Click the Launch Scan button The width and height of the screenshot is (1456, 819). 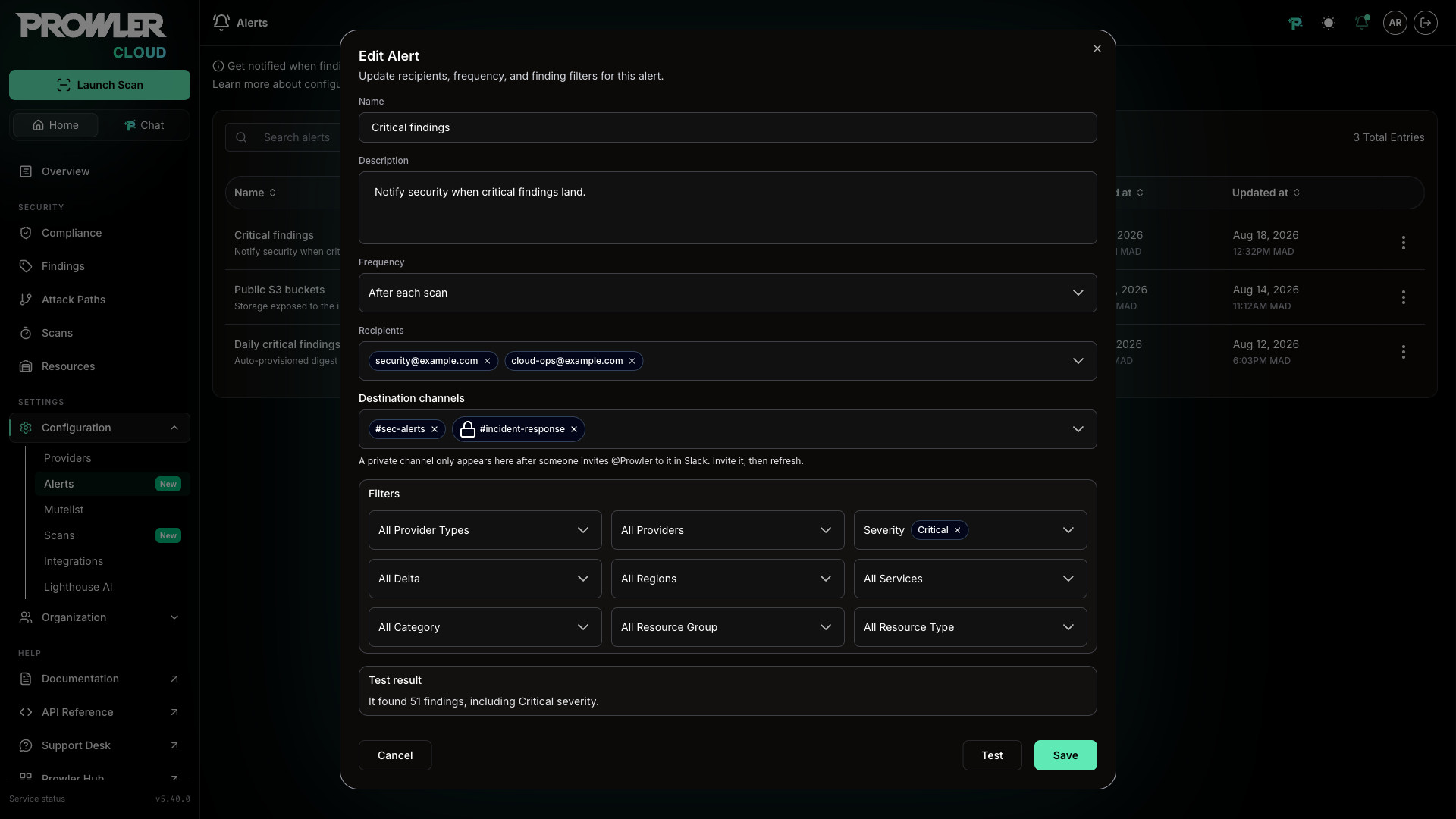(99, 85)
